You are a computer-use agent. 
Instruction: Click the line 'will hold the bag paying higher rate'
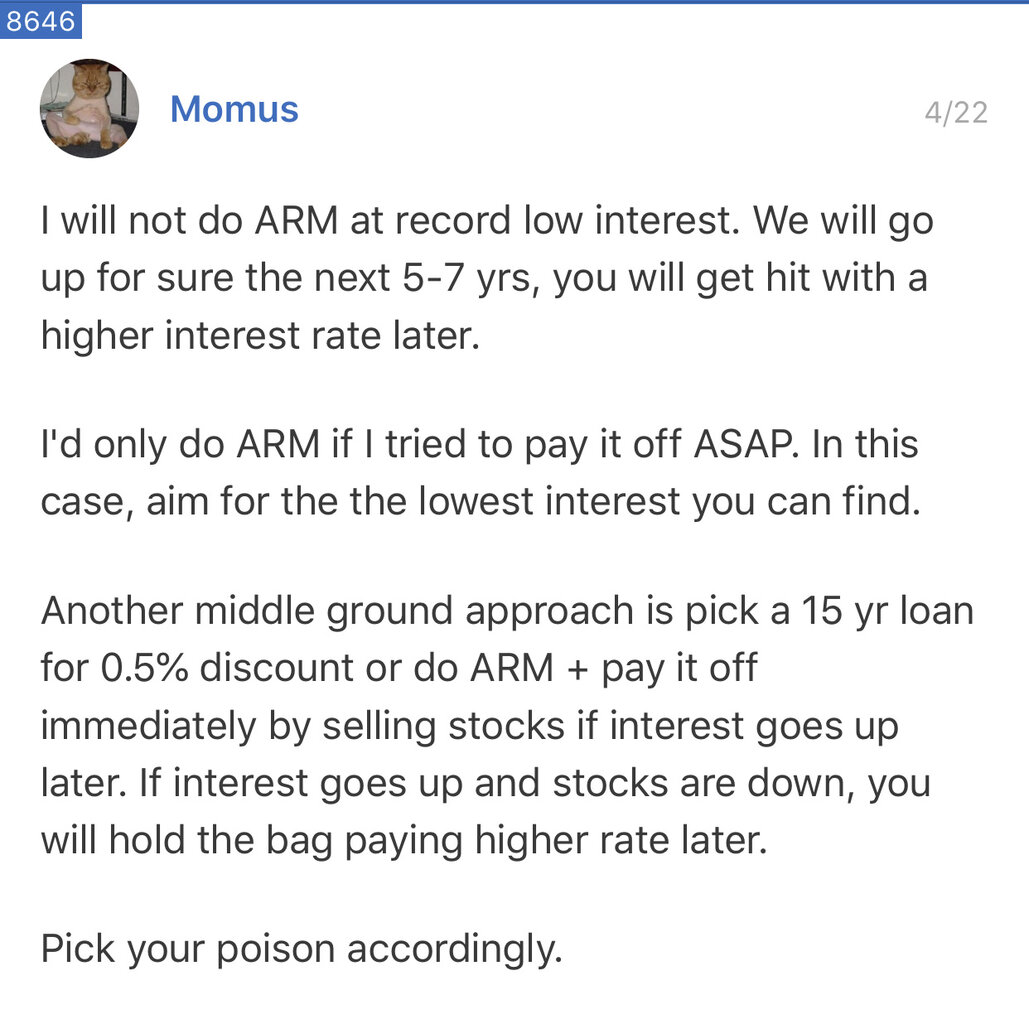tap(404, 840)
